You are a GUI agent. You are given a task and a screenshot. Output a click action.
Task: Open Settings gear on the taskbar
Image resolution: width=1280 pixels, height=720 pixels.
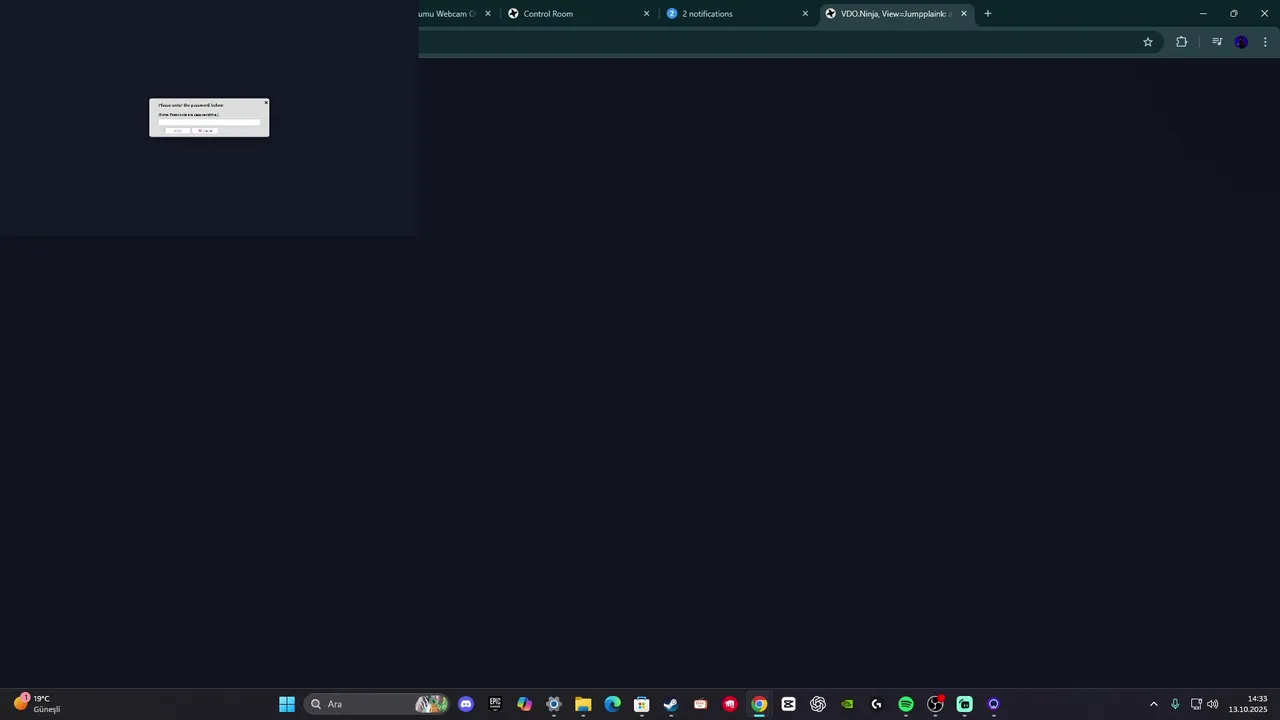pyautogui.click(x=554, y=704)
